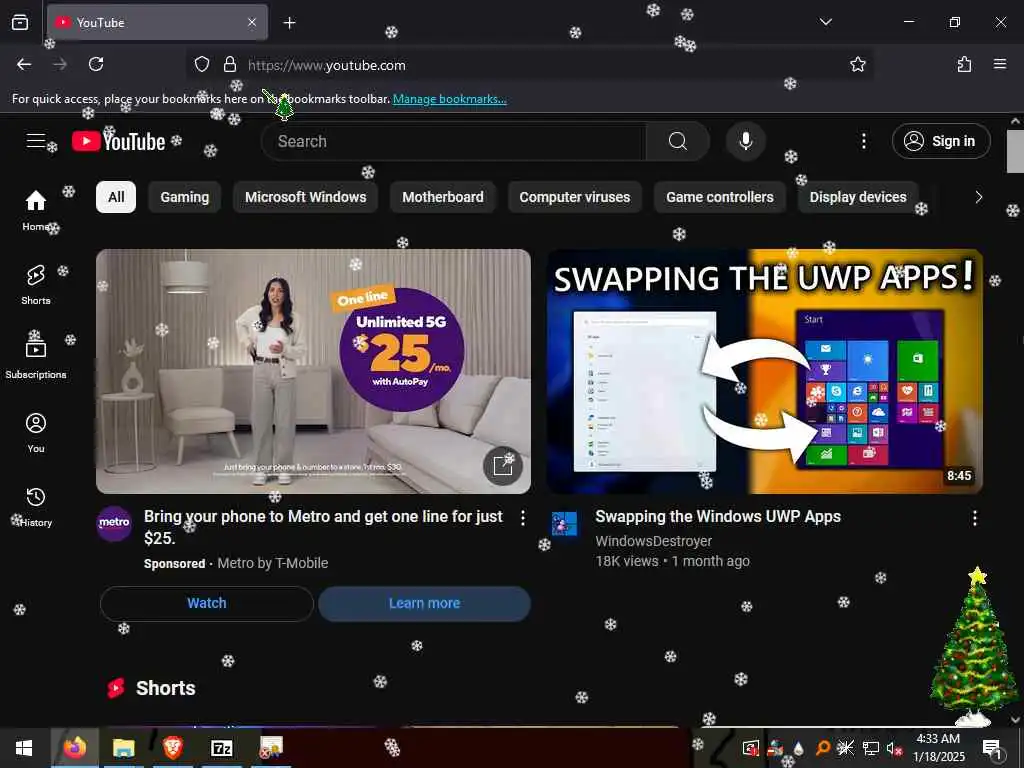Image resolution: width=1024 pixels, height=768 pixels.
Task: Open the Metro ad headline link
Action: (323, 527)
